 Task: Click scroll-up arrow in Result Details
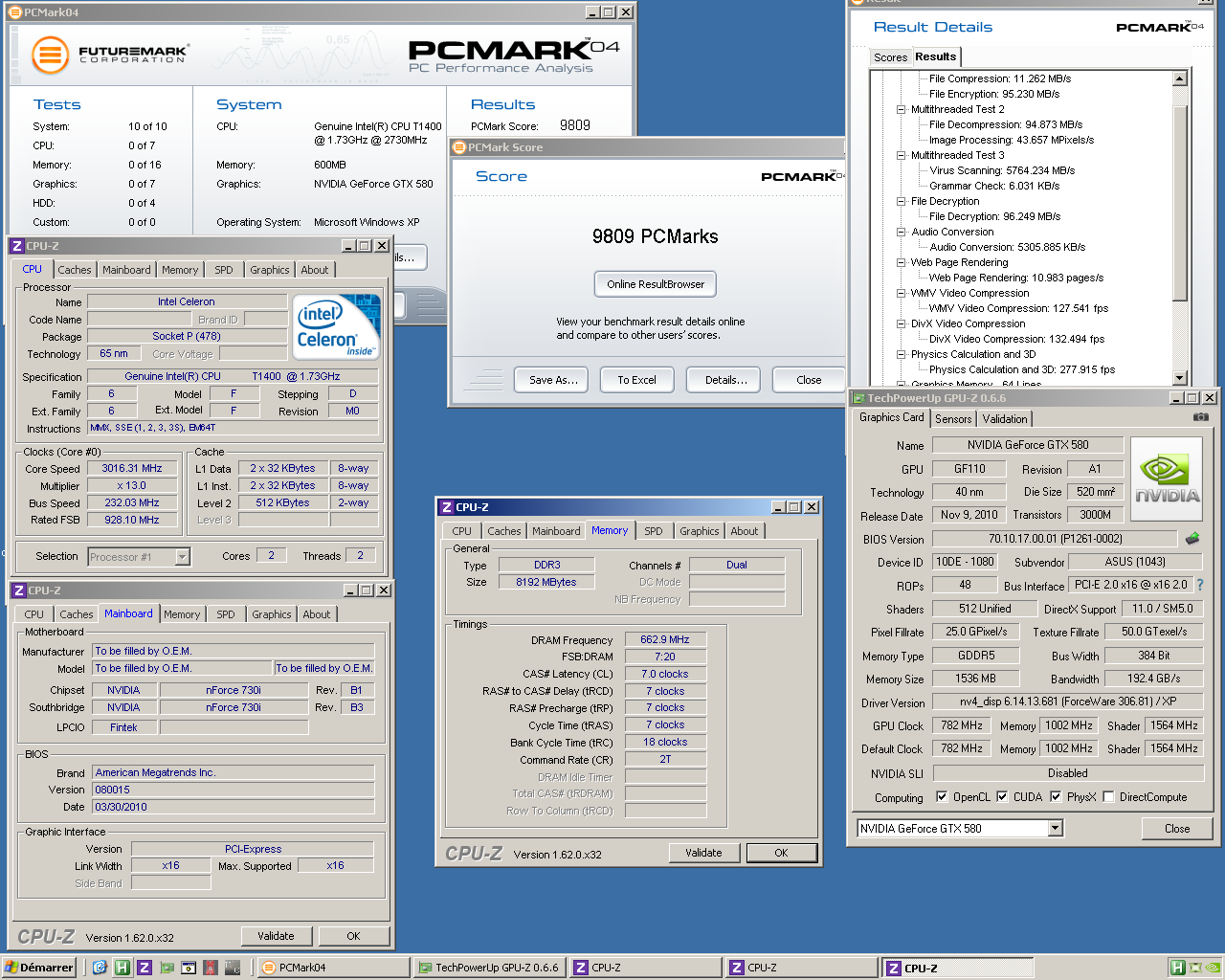1179,79
